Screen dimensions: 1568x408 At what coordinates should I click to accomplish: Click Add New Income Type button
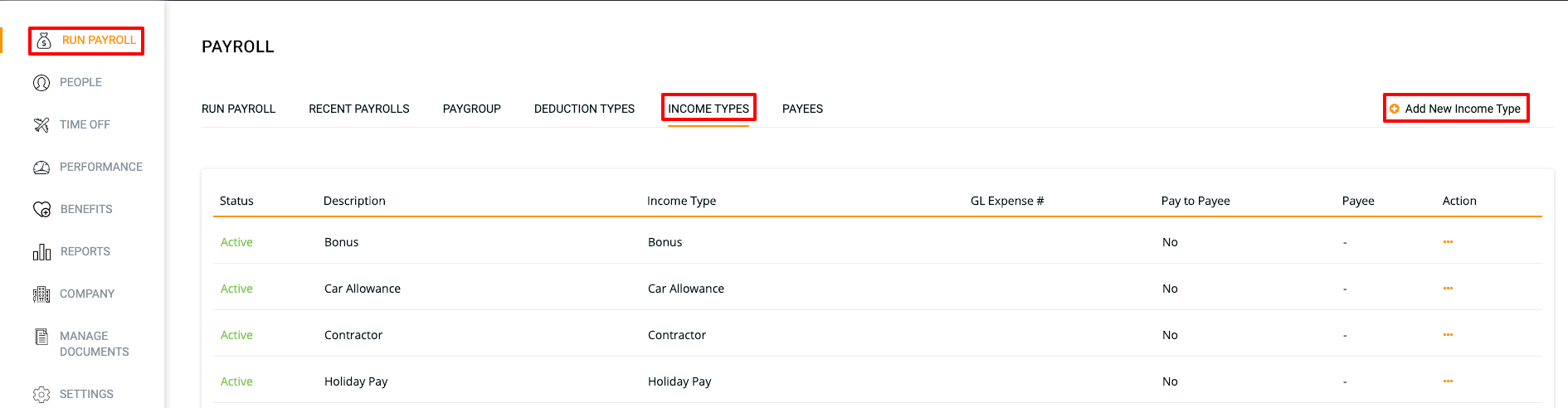(x=1456, y=109)
